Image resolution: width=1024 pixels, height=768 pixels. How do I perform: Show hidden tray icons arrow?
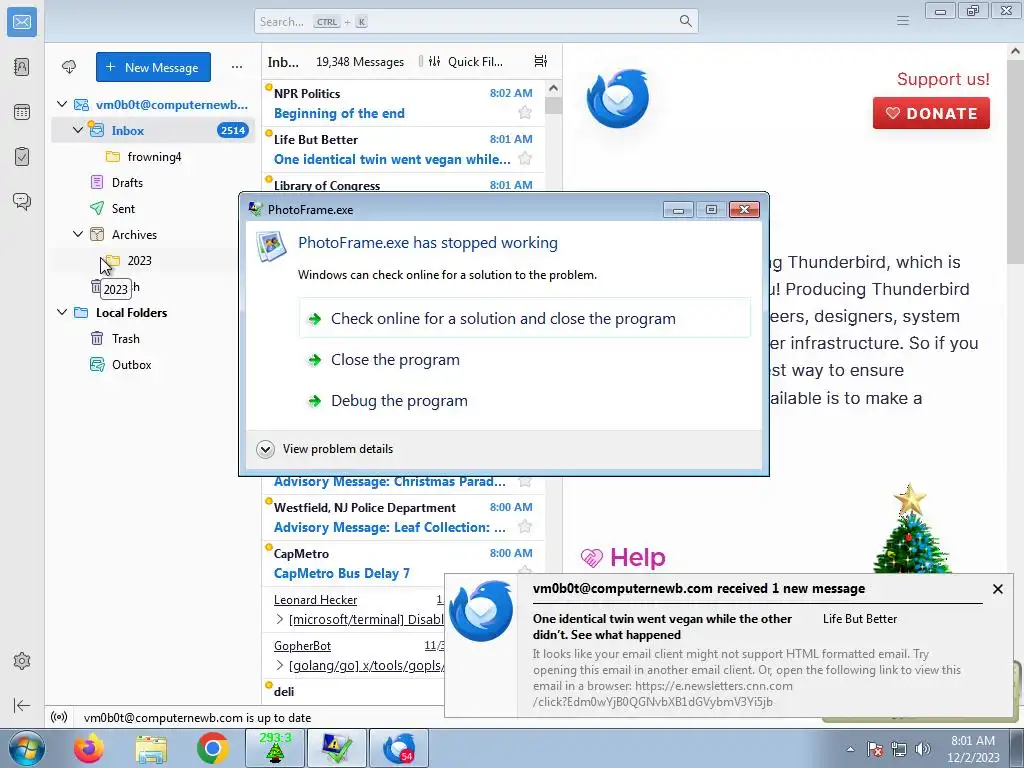click(850, 749)
